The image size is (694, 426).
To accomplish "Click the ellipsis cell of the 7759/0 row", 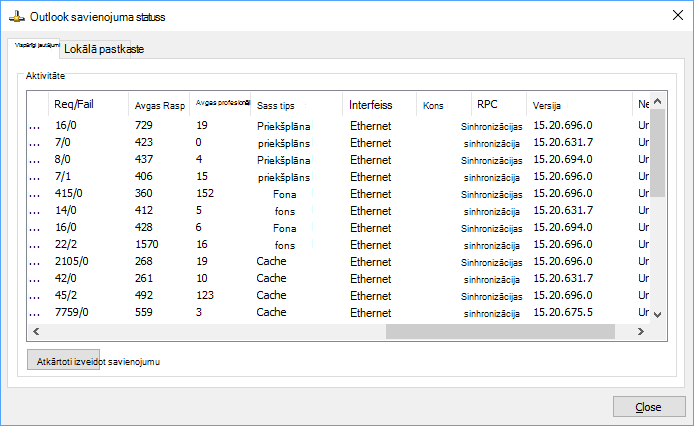I will (35, 314).
